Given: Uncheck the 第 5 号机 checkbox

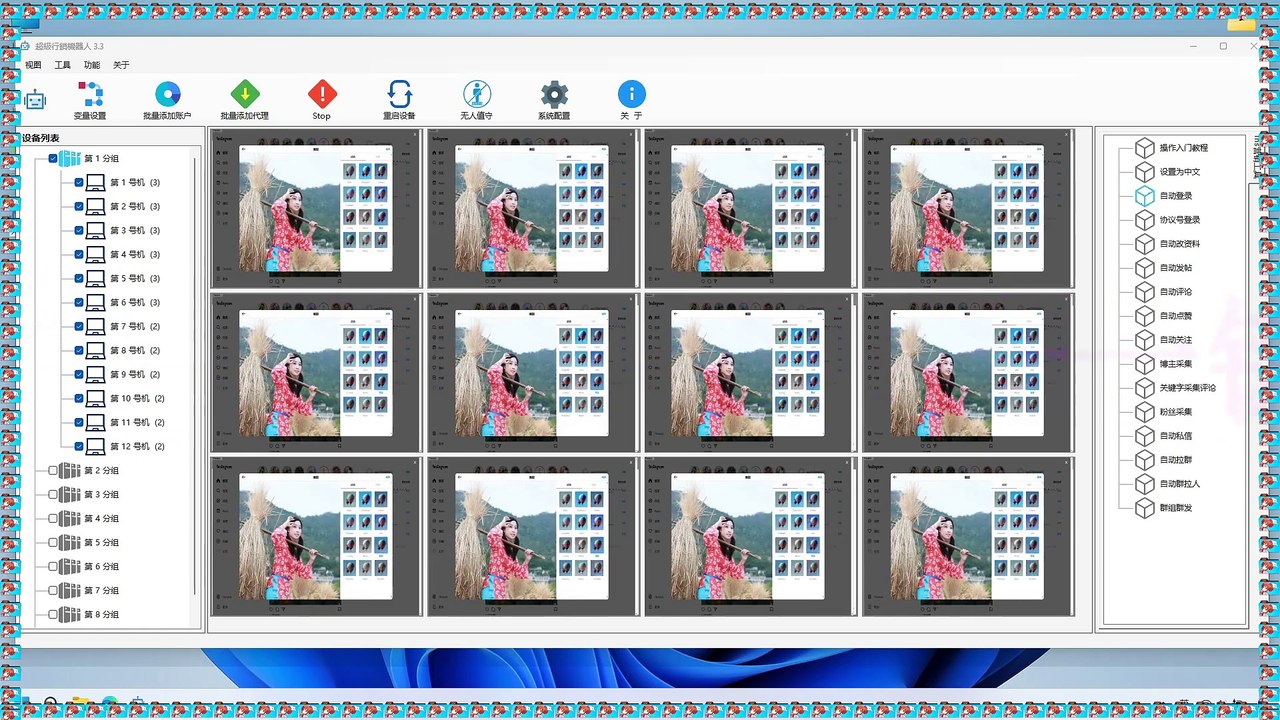Looking at the screenshot, I should [x=79, y=279].
